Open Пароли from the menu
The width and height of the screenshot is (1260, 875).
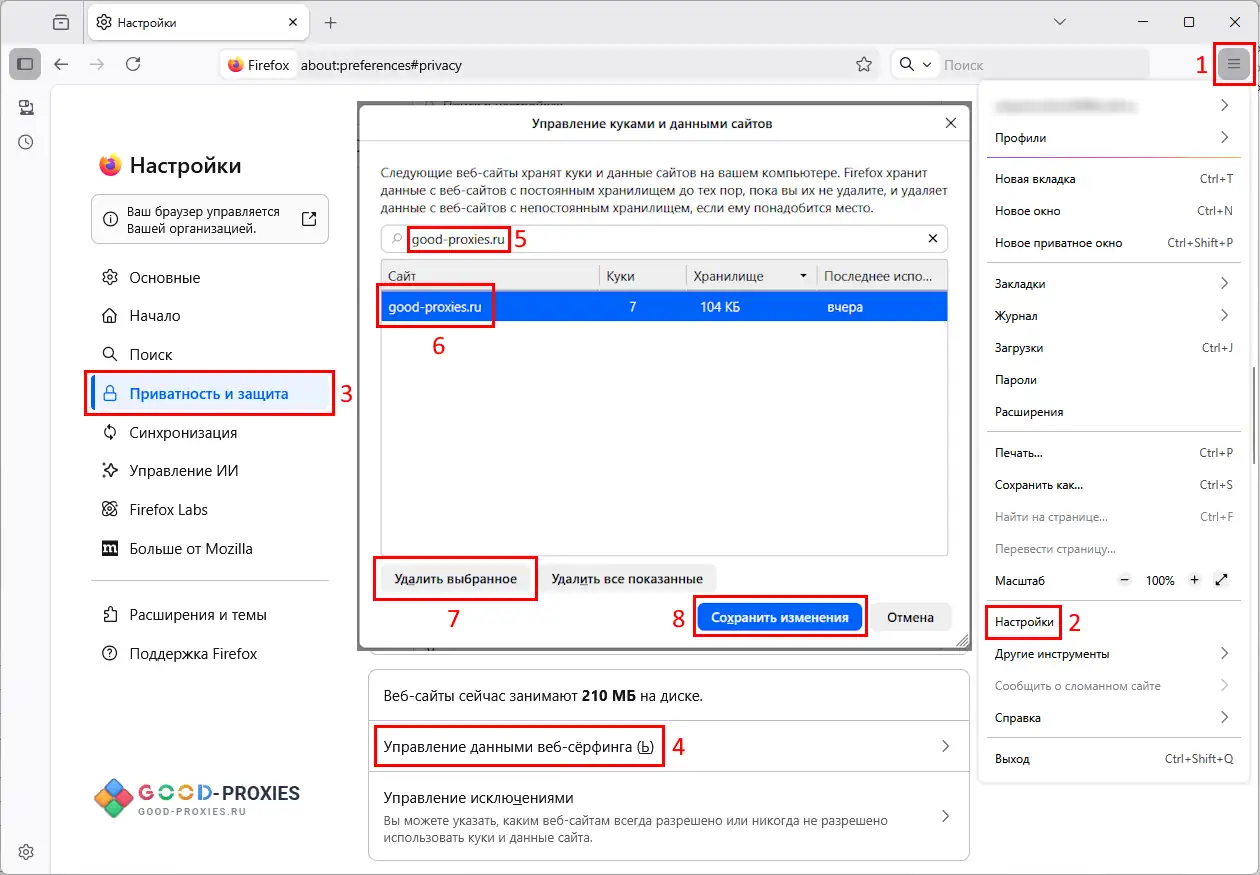tap(1114, 380)
